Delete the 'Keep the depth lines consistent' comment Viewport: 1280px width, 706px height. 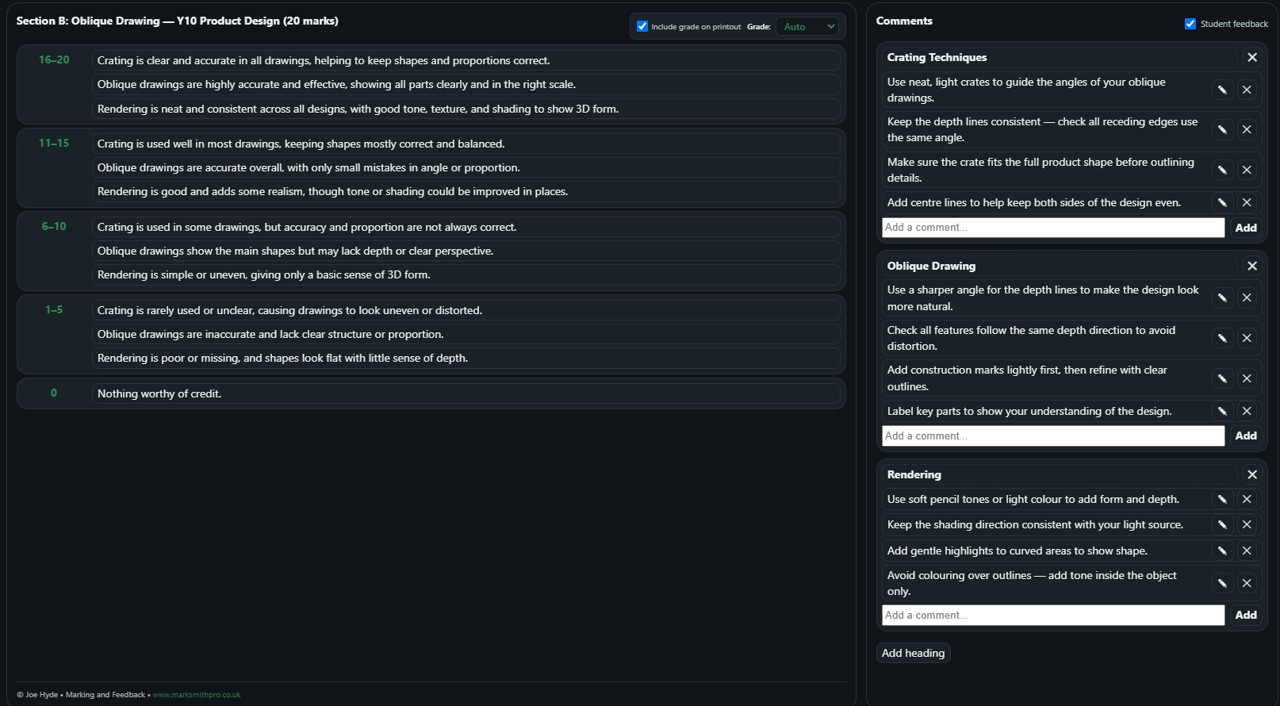tap(1247, 130)
